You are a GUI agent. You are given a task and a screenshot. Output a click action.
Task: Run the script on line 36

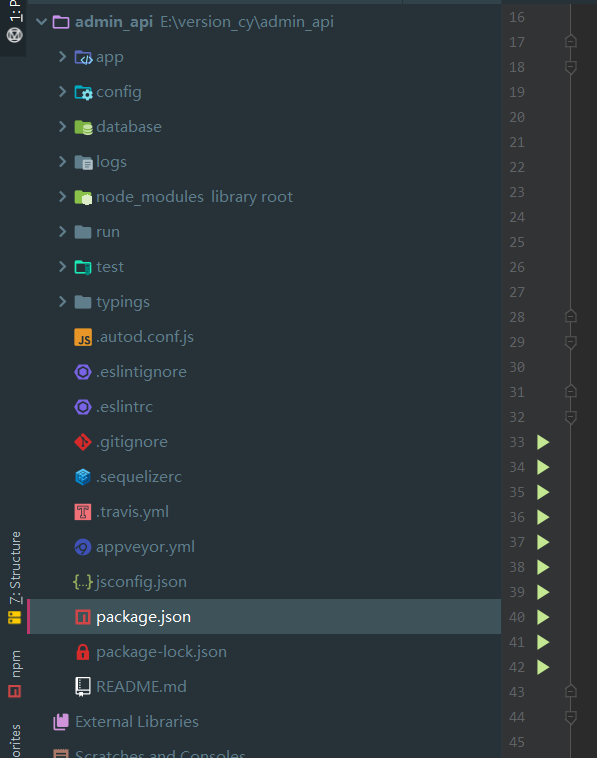[x=543, y=517]
